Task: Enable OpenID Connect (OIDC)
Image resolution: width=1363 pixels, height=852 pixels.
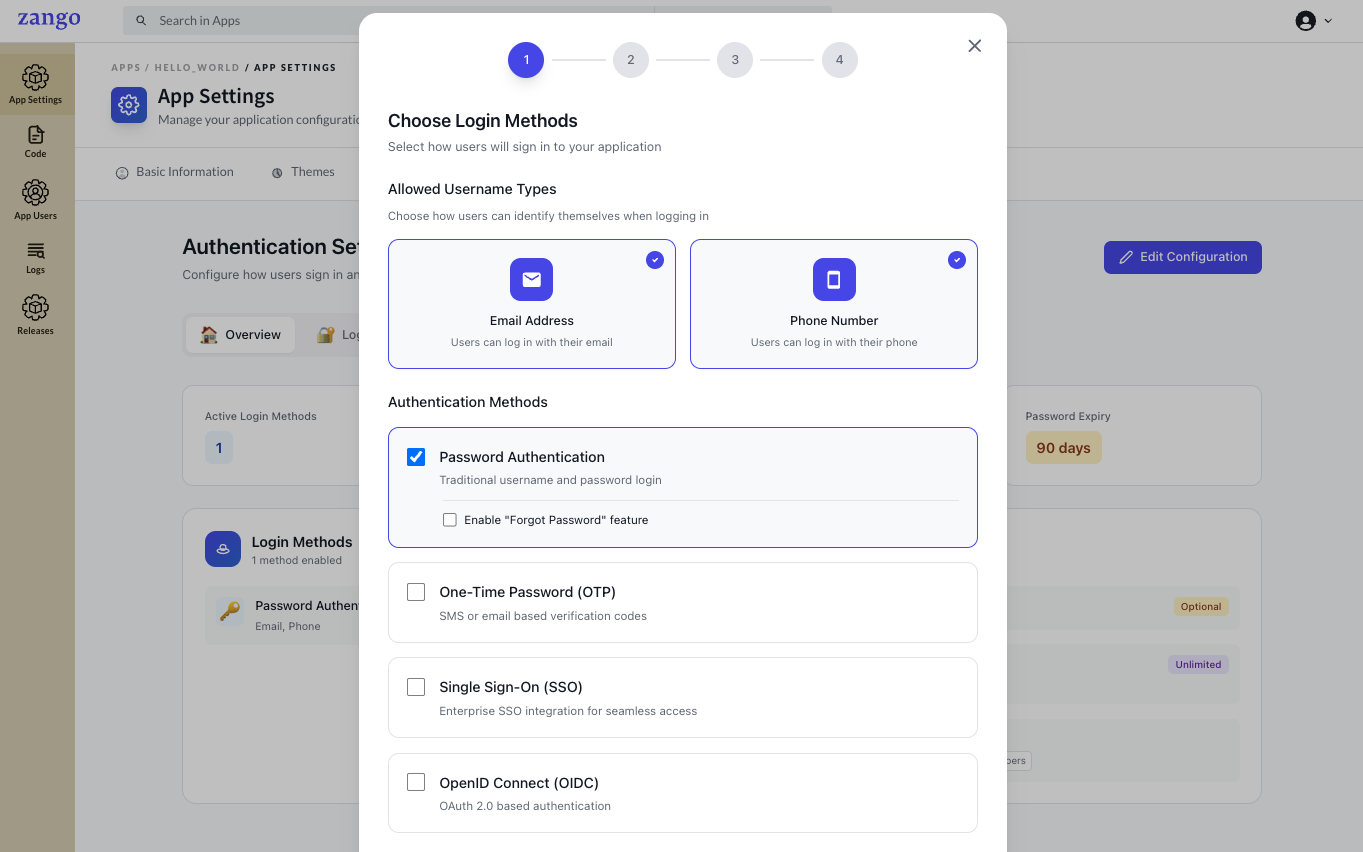Action: pos(416,782)
